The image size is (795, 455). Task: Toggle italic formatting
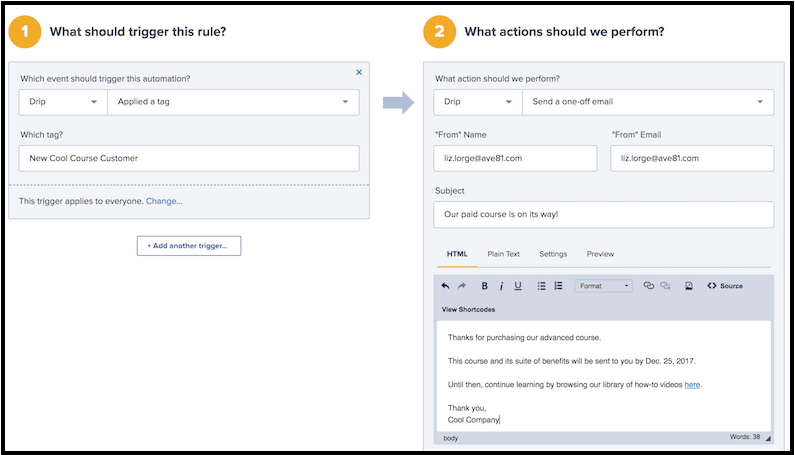tap(502, 286)
